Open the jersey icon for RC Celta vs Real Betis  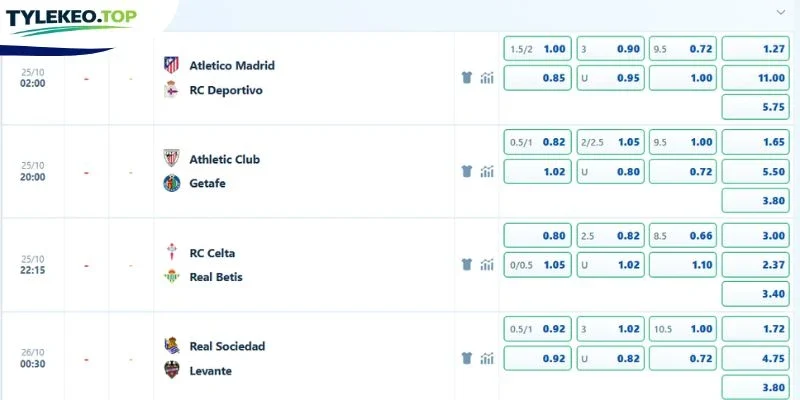[x=466, y=264]
